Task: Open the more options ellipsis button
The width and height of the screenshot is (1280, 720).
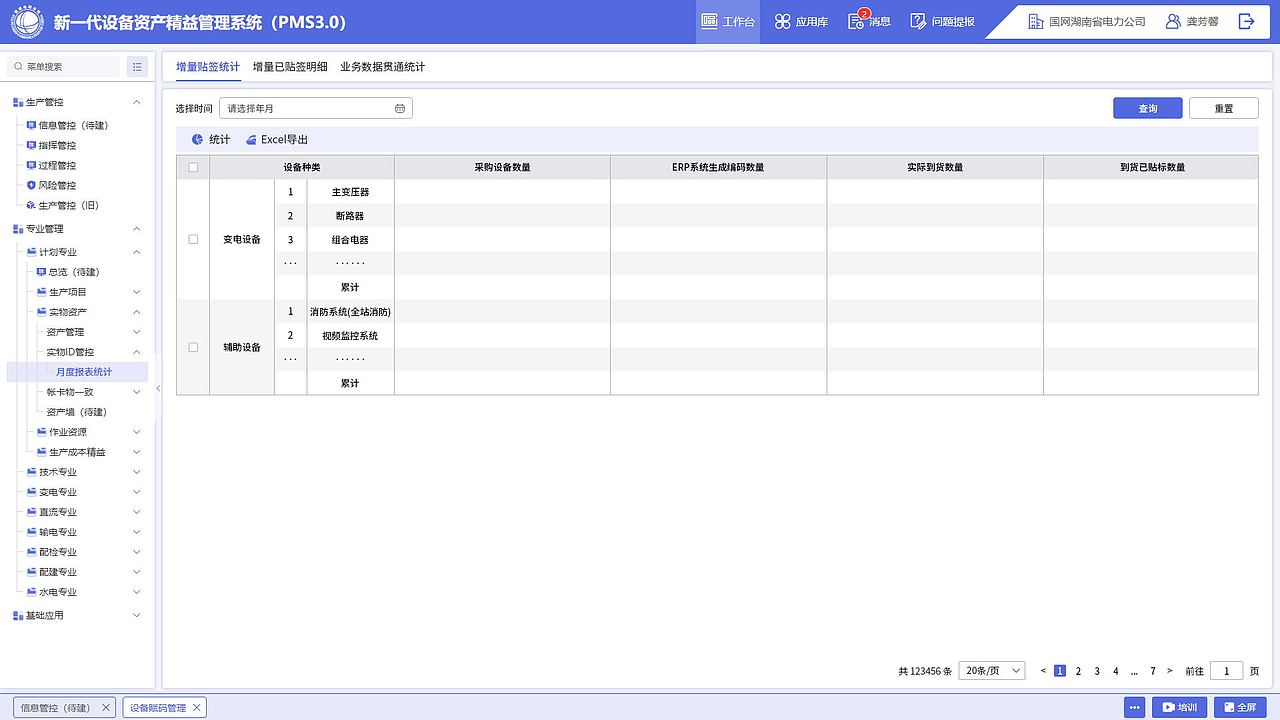Action: pos(1134,707)
